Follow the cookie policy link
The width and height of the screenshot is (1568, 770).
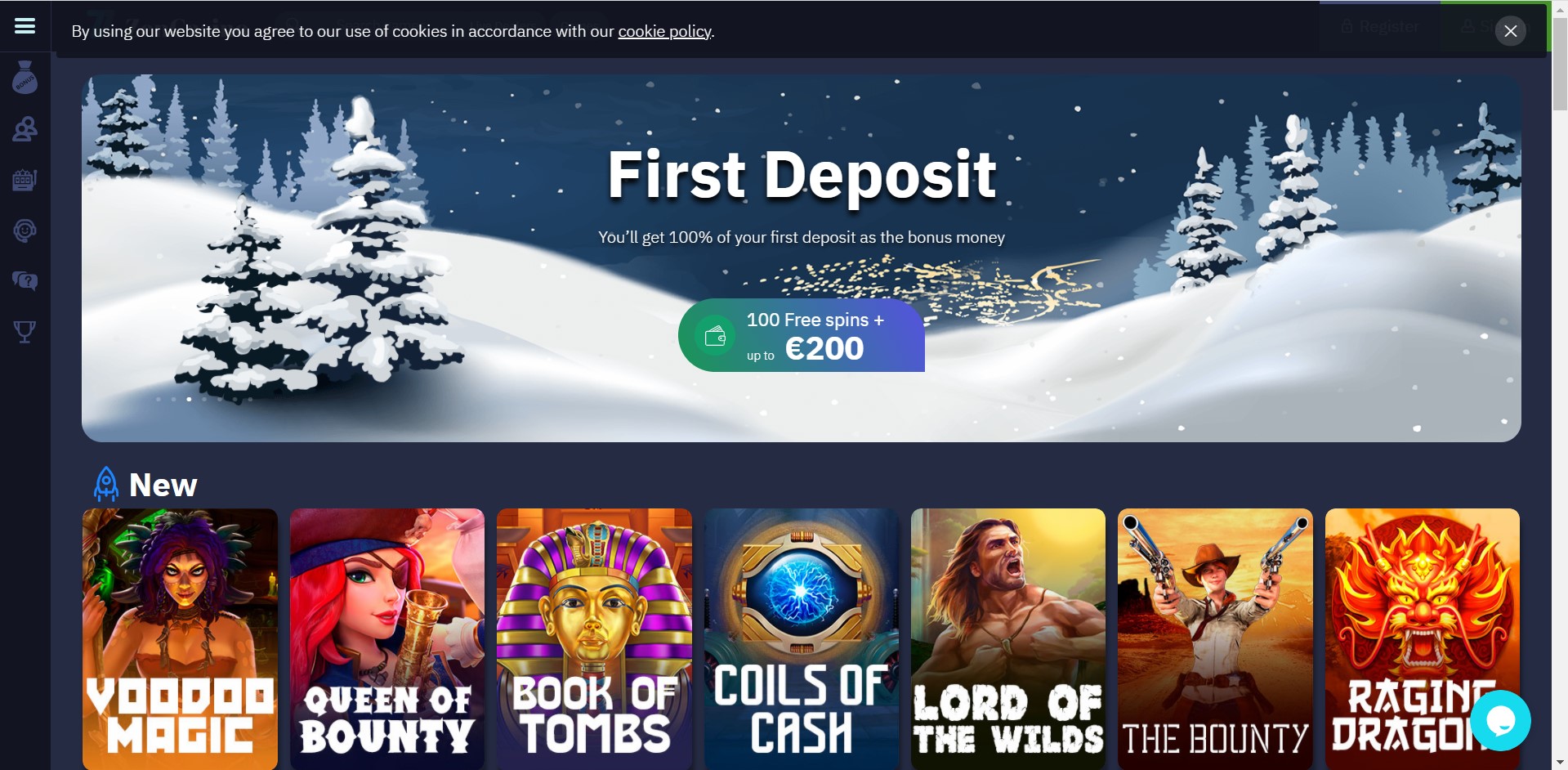click(664, 31)
